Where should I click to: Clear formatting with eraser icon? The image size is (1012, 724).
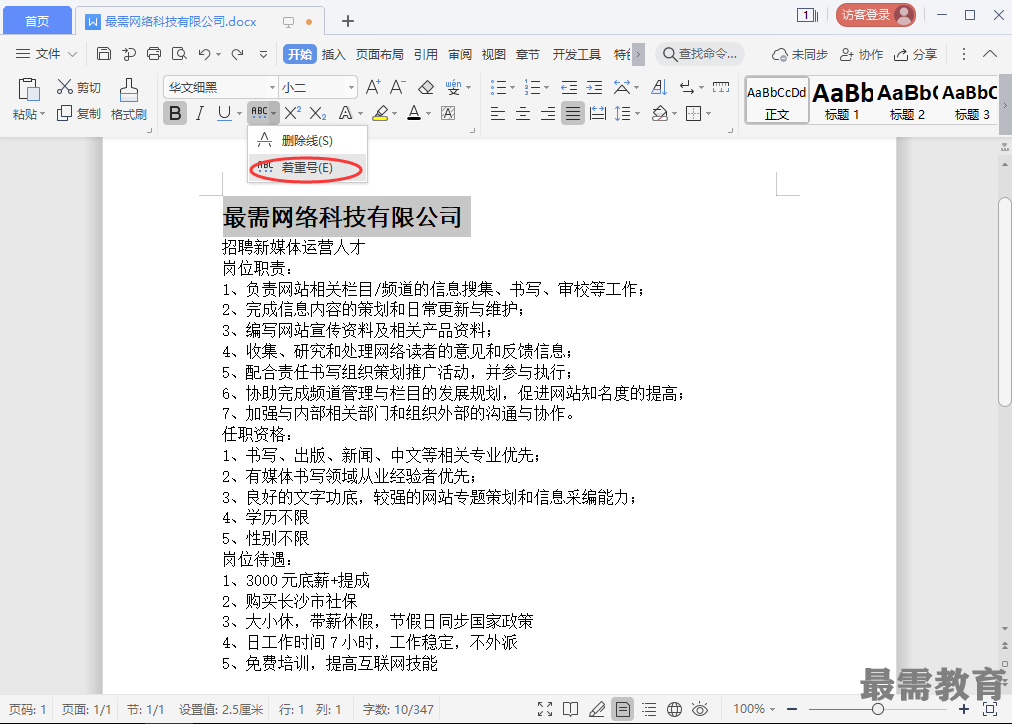tap(425, 86)
